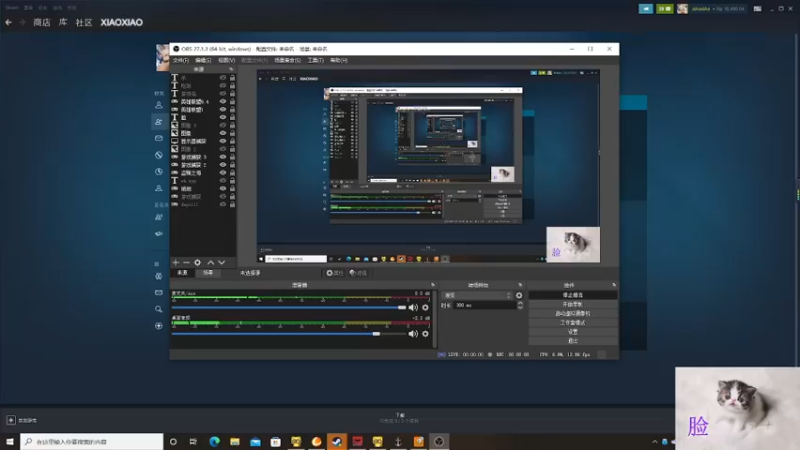Toggle the lock on the 脸 source

(x=232, y=117)
